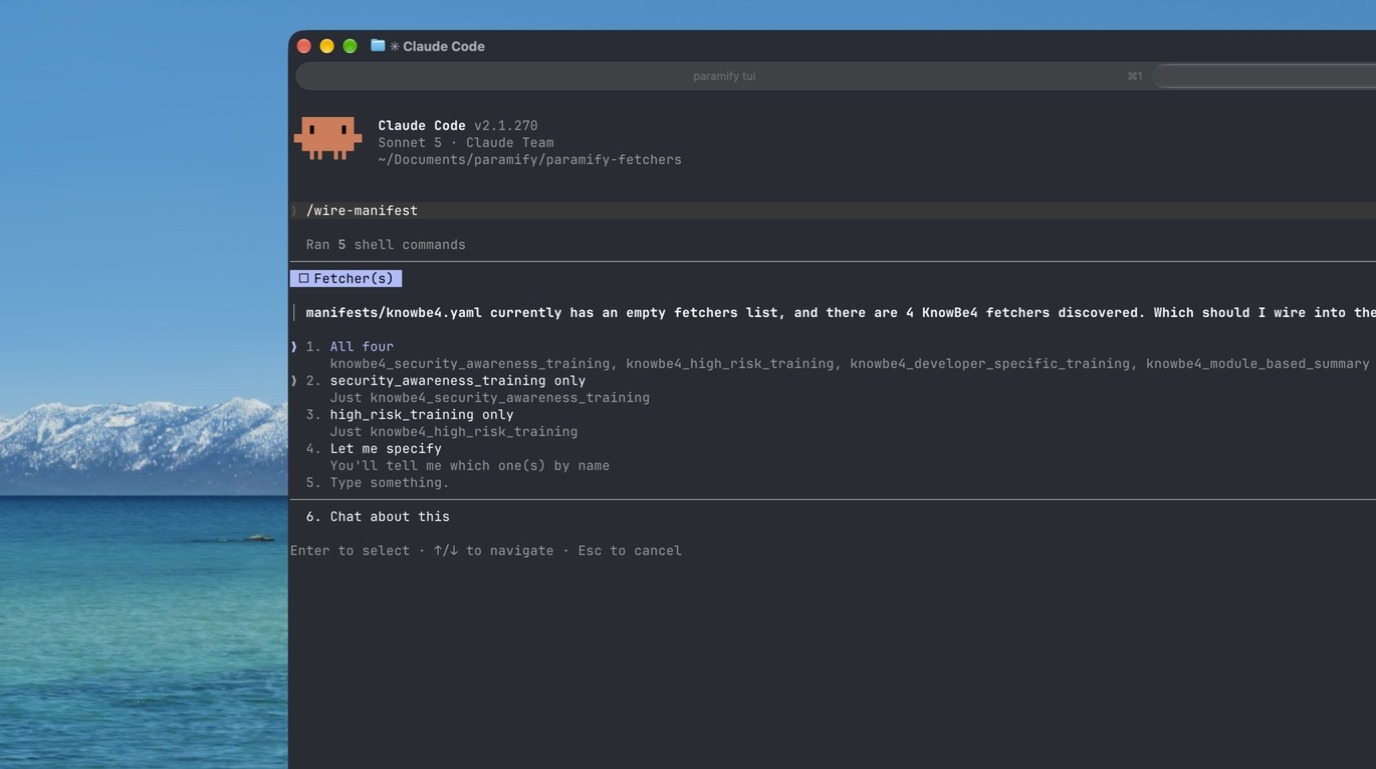Click the Claude Code pixel mascot logo
This screenshot has height=769, width=1376.
click(x=328, y=138)
